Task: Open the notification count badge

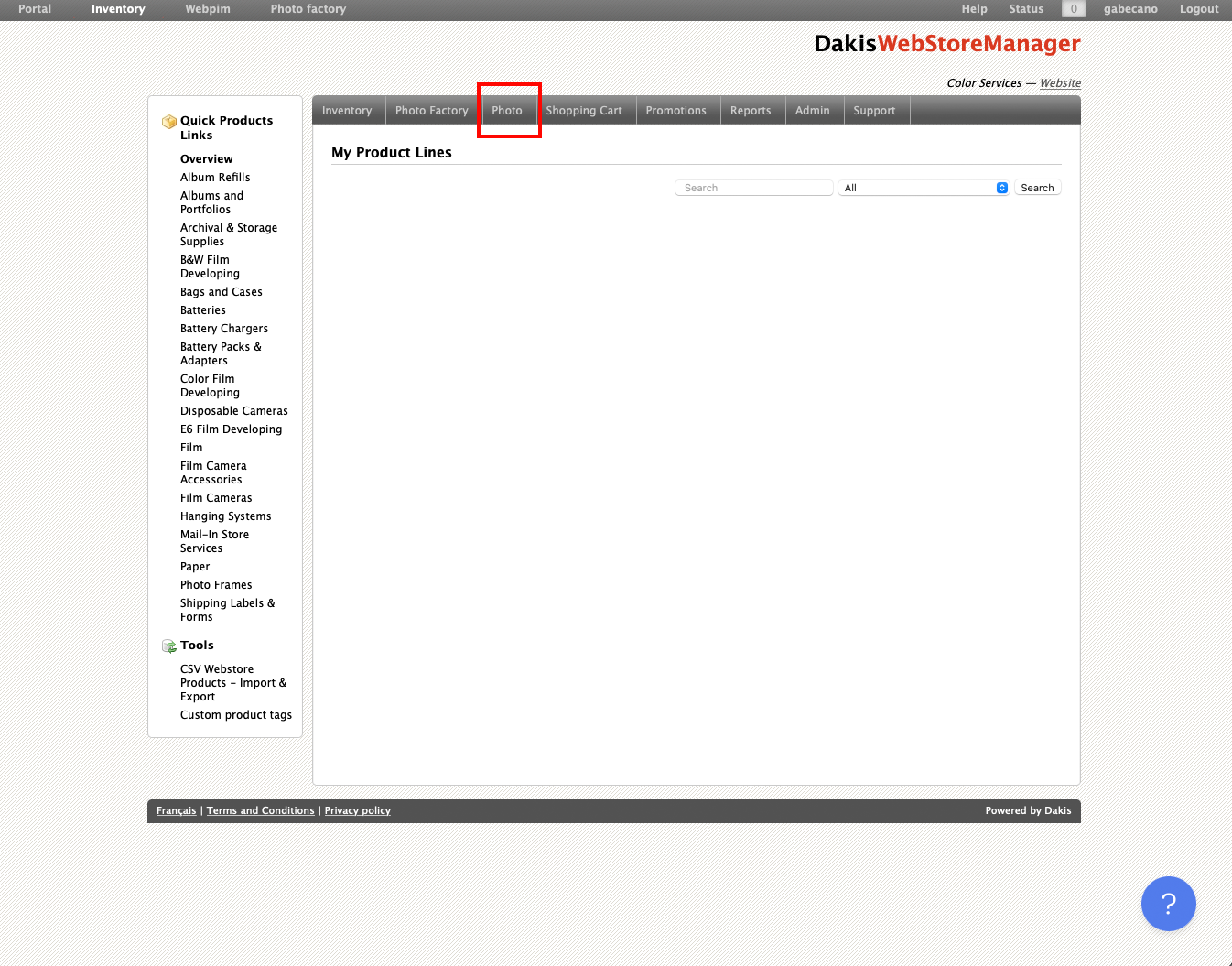Action: click(1074, 9)
